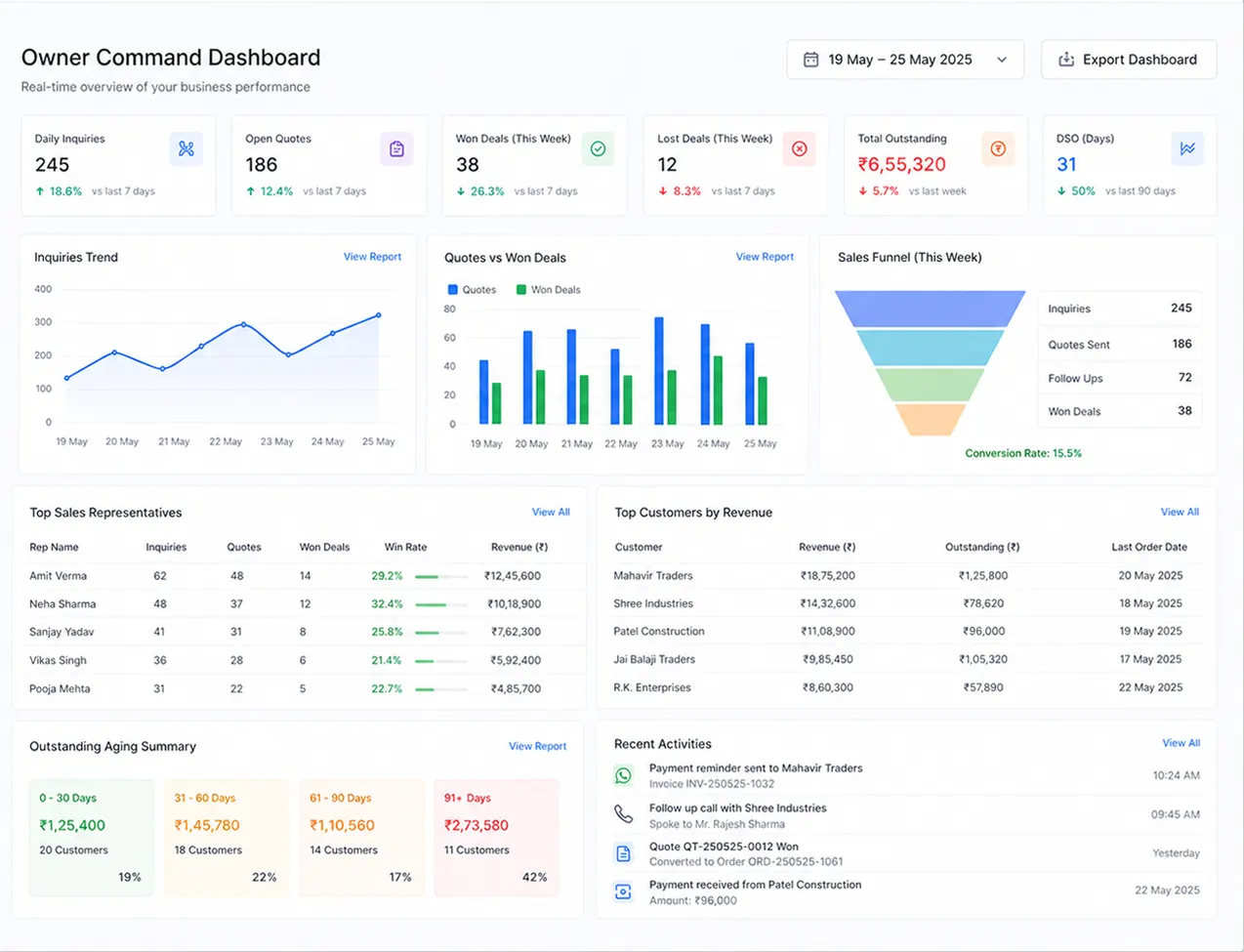Click phone icon for Shree Industries follow-up

pos(623,814)
